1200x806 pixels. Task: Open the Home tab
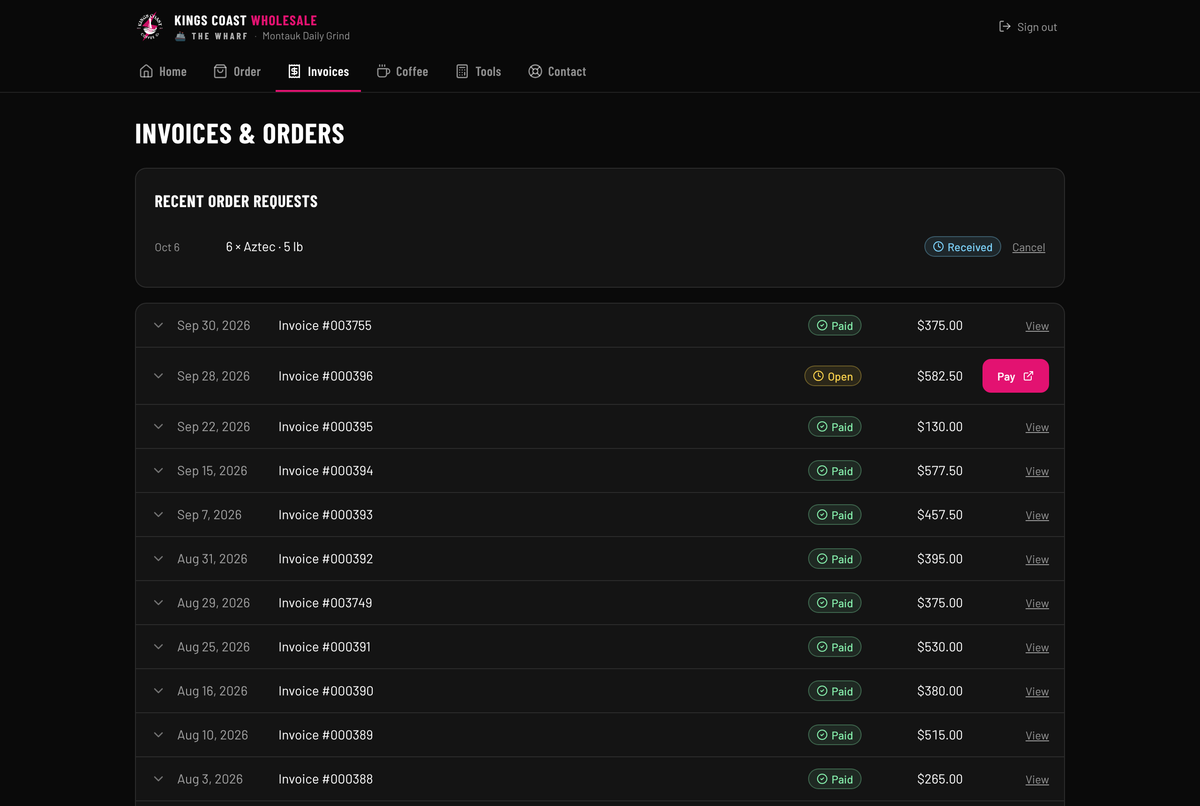coord(163,71)
